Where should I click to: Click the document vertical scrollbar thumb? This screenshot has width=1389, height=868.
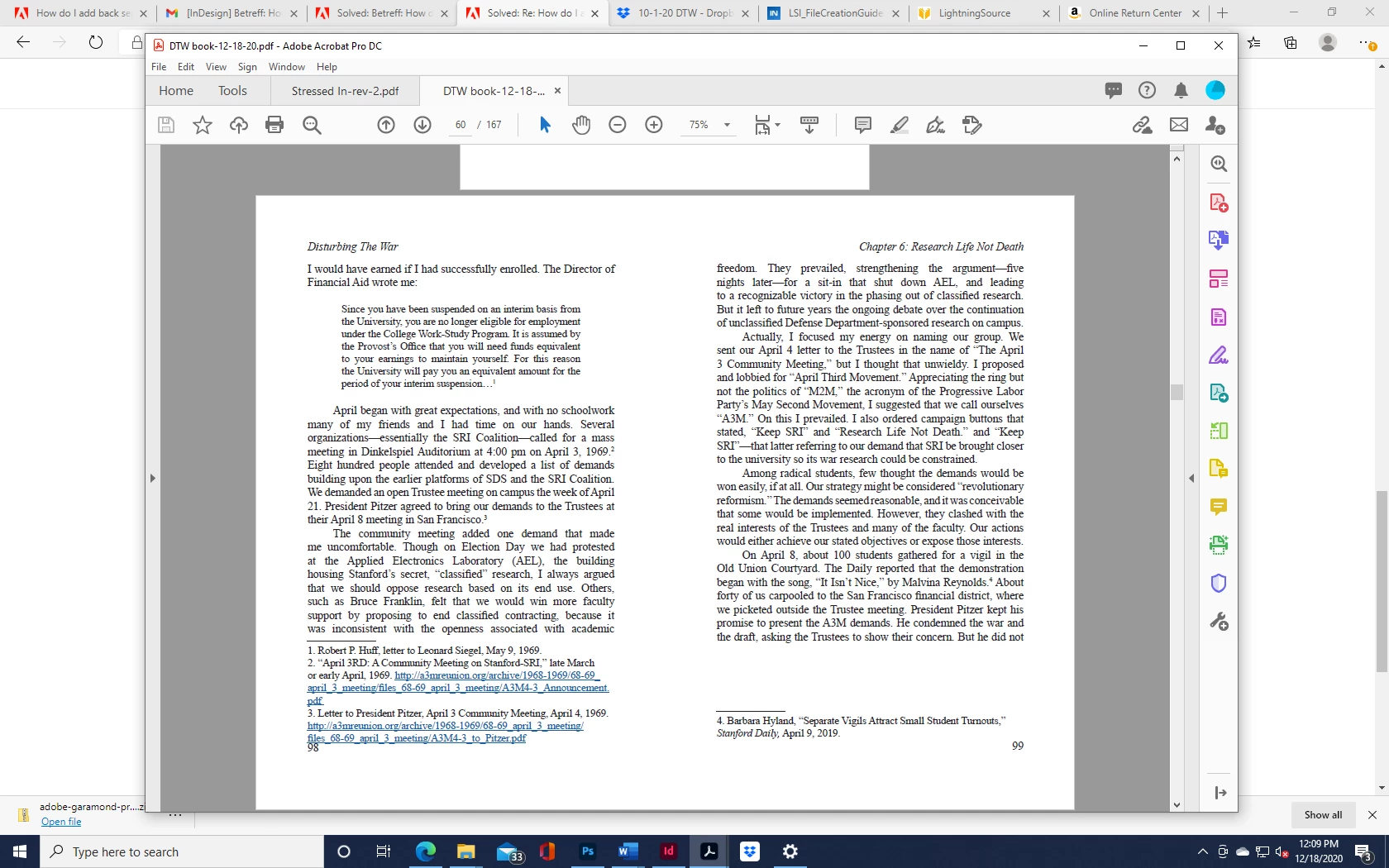tap(1177, 392)
